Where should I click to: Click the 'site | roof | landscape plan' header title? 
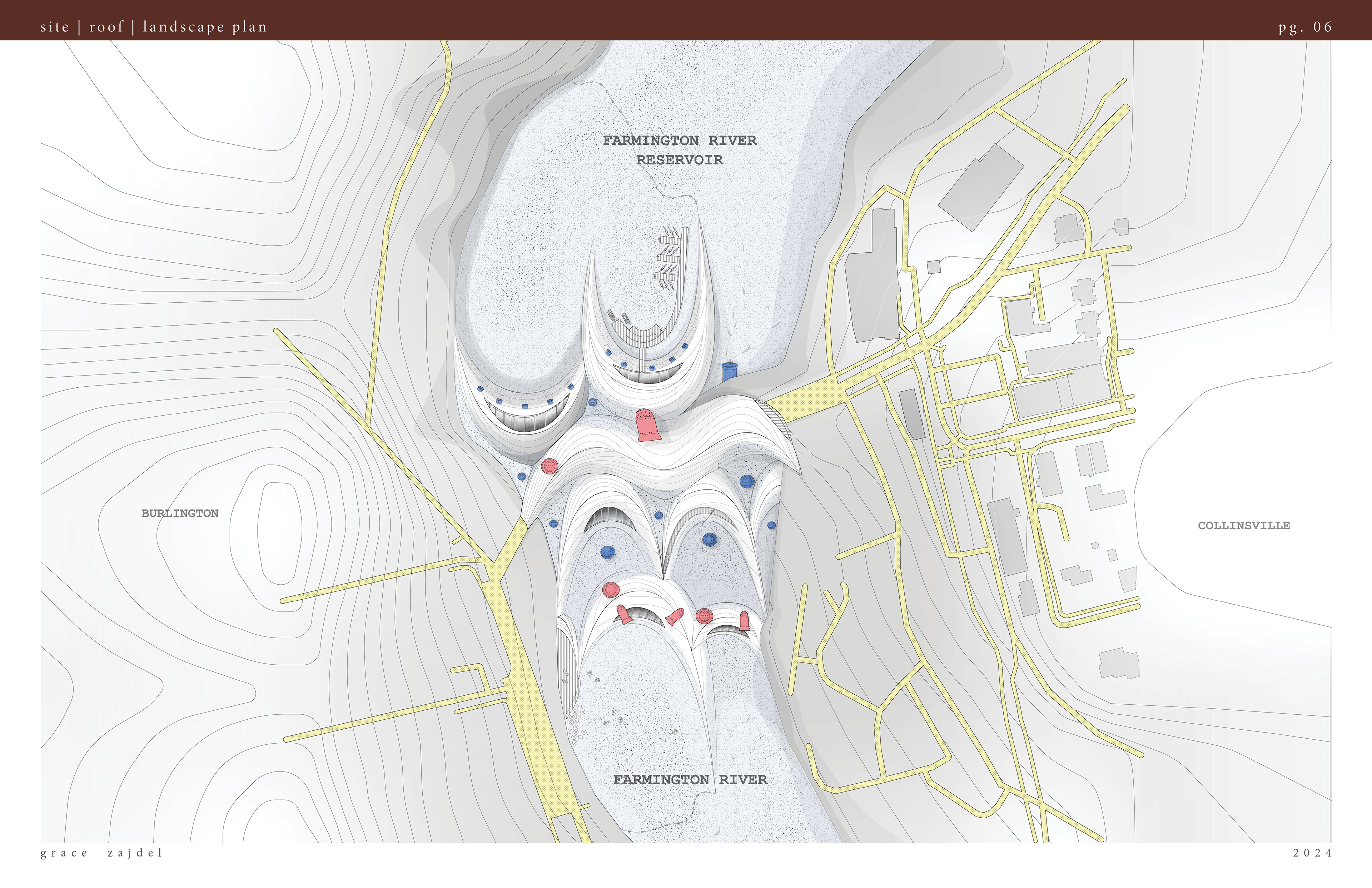[154, 26]
